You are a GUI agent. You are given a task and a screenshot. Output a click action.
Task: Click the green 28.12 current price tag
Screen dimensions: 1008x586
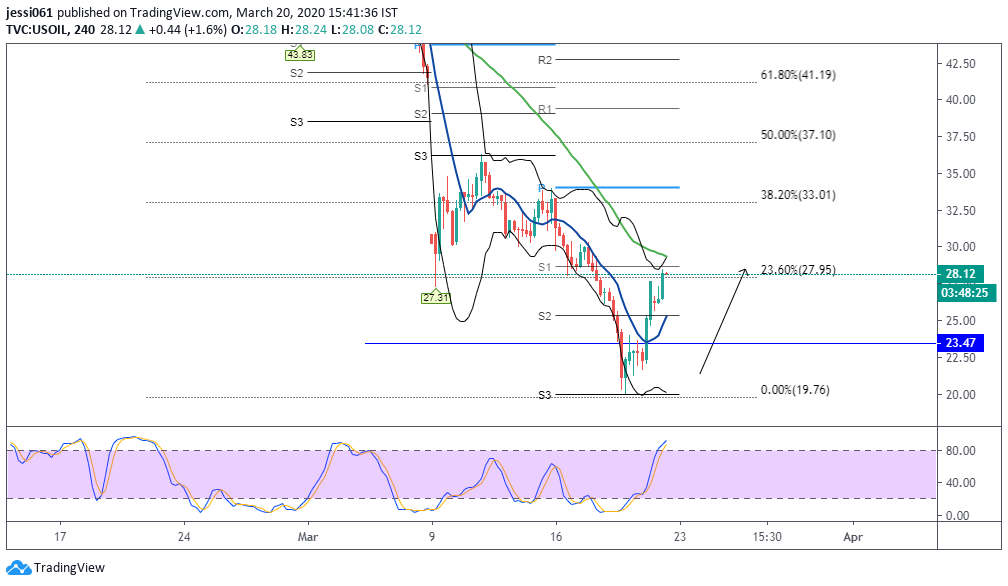(959, 274)
